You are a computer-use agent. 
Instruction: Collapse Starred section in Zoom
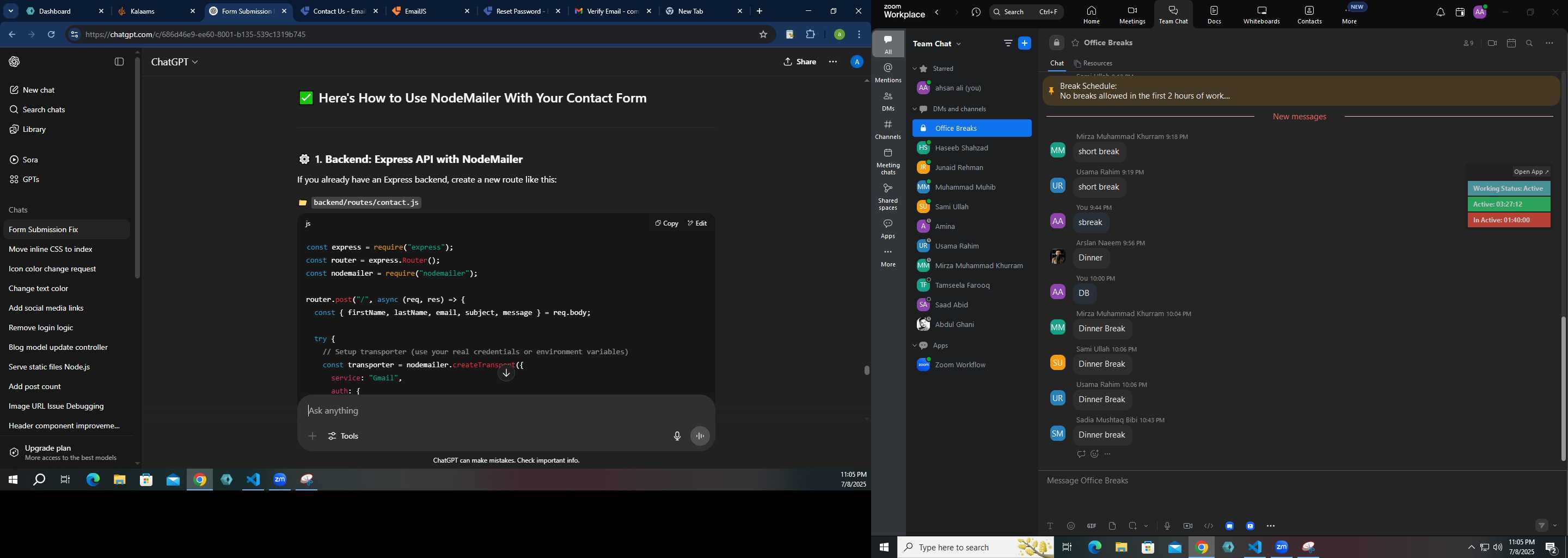click(x=914, y=69)
